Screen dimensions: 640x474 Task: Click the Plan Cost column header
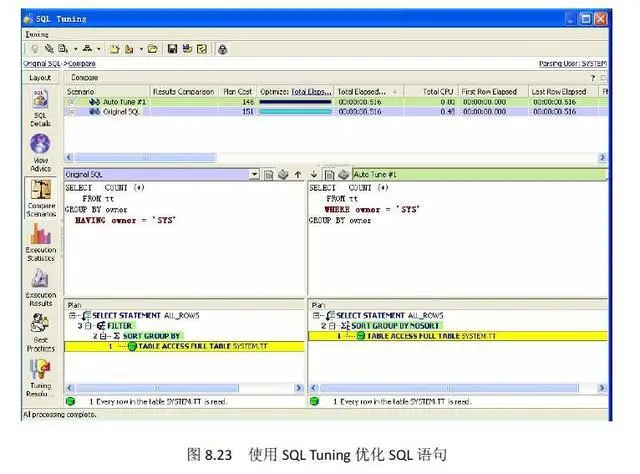[238, 92]
